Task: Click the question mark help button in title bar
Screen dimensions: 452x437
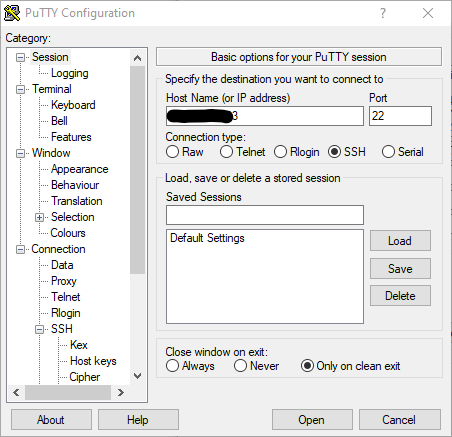Action: coord(383,13)
